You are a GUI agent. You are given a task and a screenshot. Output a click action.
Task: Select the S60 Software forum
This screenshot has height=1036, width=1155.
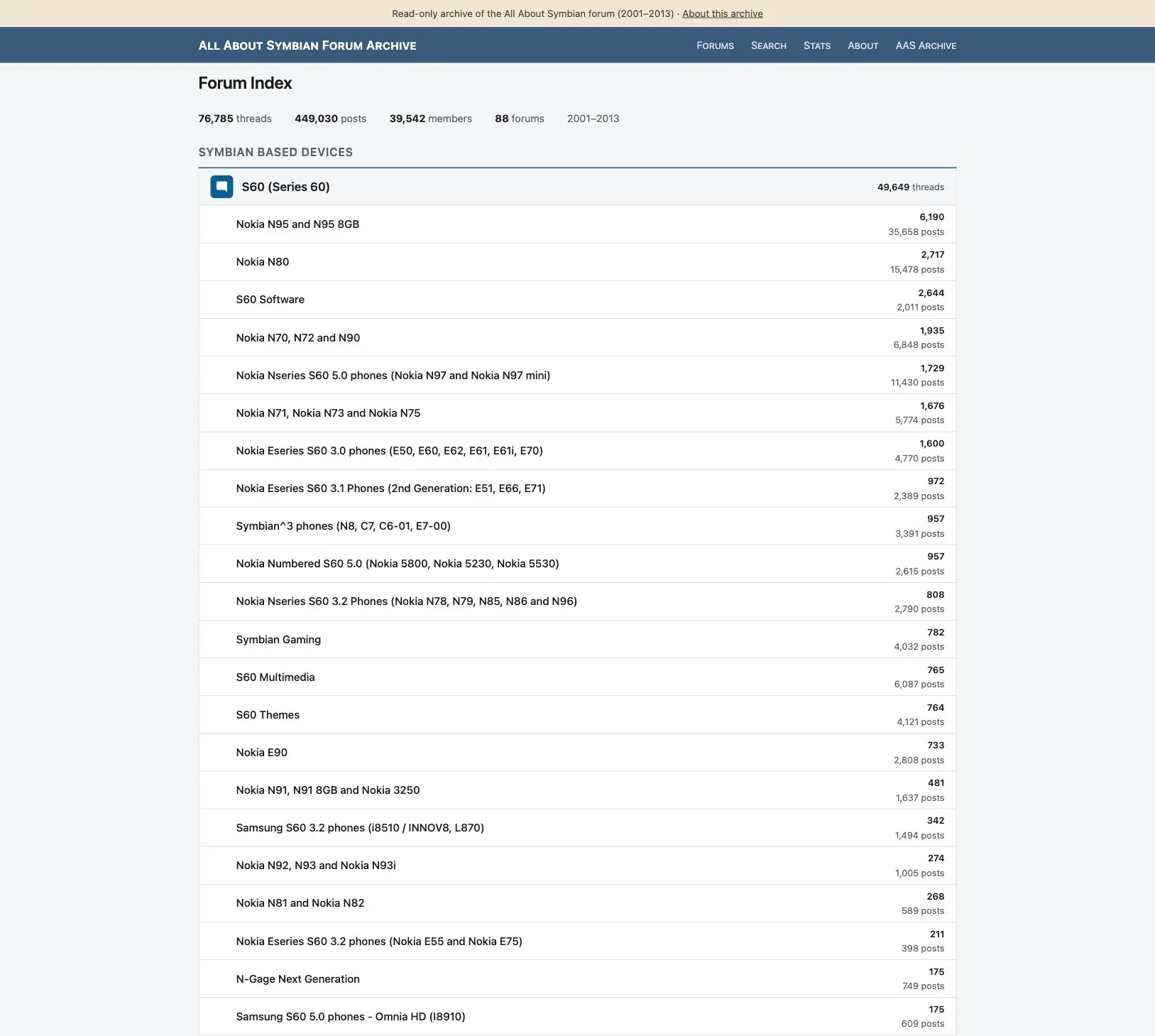pos(270,300)
